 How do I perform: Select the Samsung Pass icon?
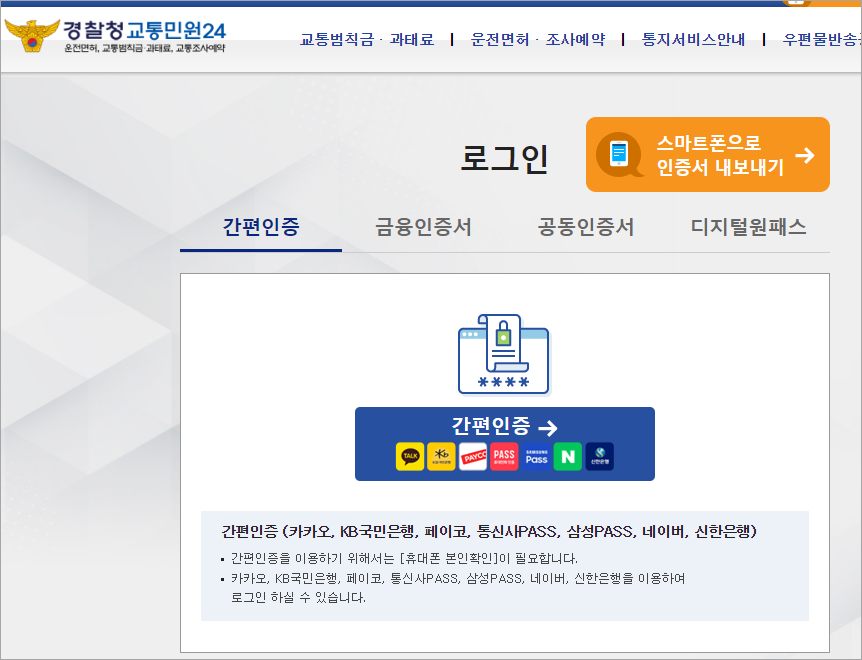tap(537, 457)
